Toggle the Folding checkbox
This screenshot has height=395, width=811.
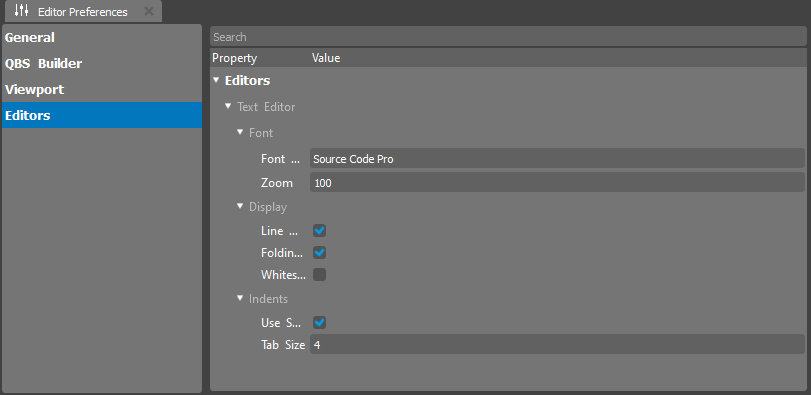click(x=320, y=252)
